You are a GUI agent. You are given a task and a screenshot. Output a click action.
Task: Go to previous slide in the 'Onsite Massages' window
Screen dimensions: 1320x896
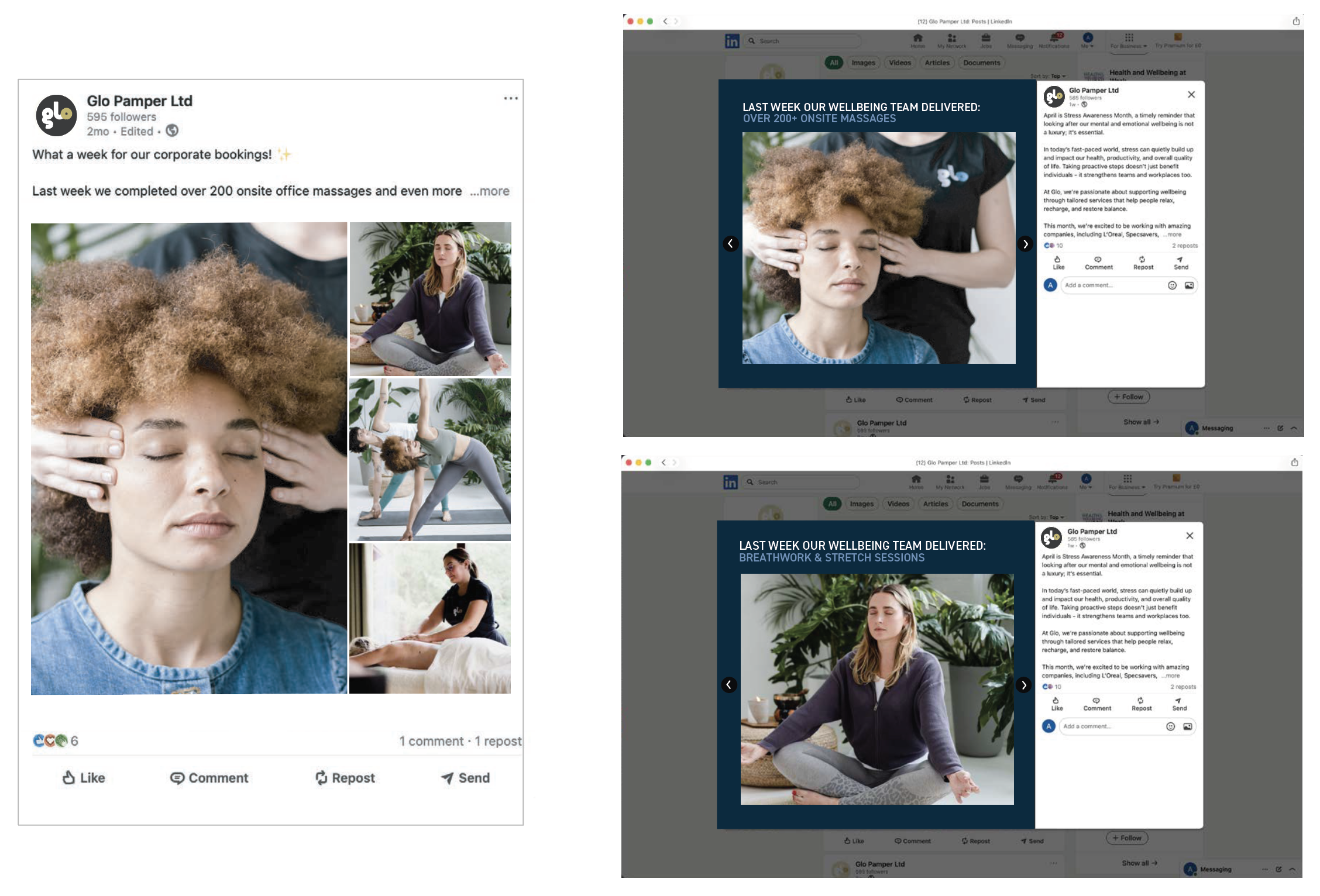[x=730, y=244]
